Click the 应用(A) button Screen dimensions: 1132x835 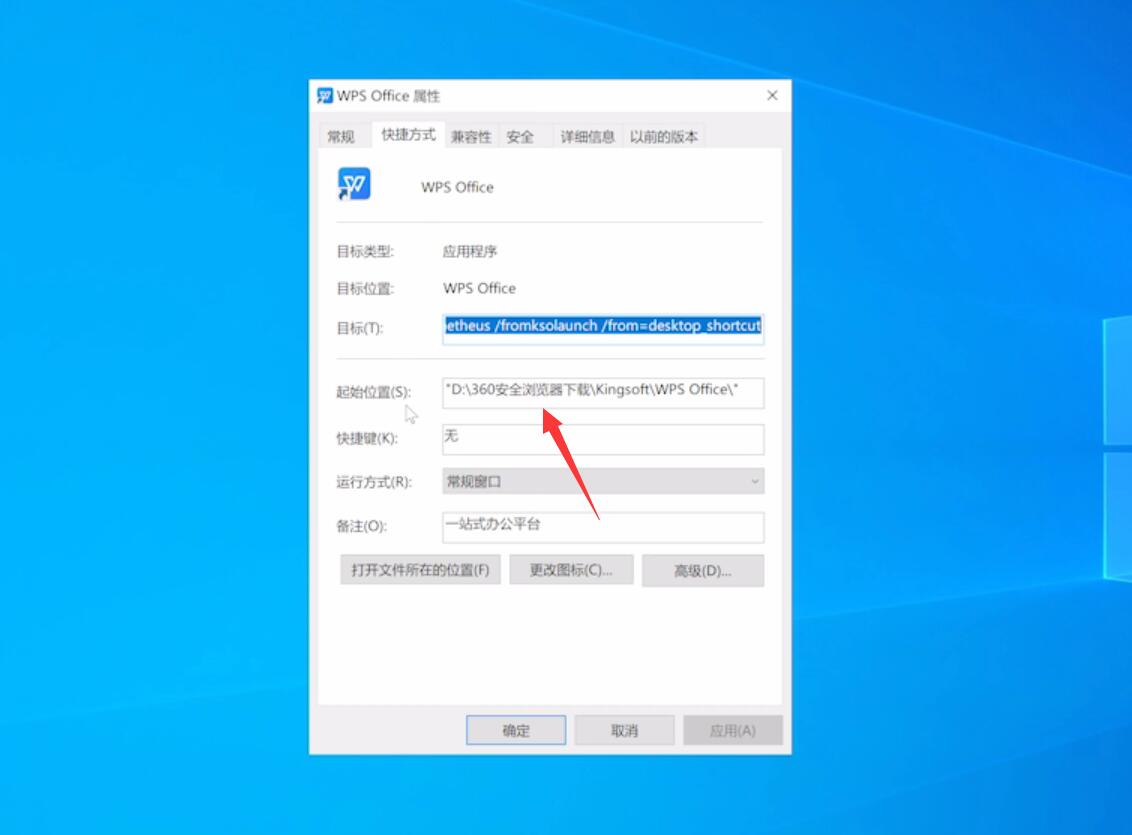tap(733, 730)
